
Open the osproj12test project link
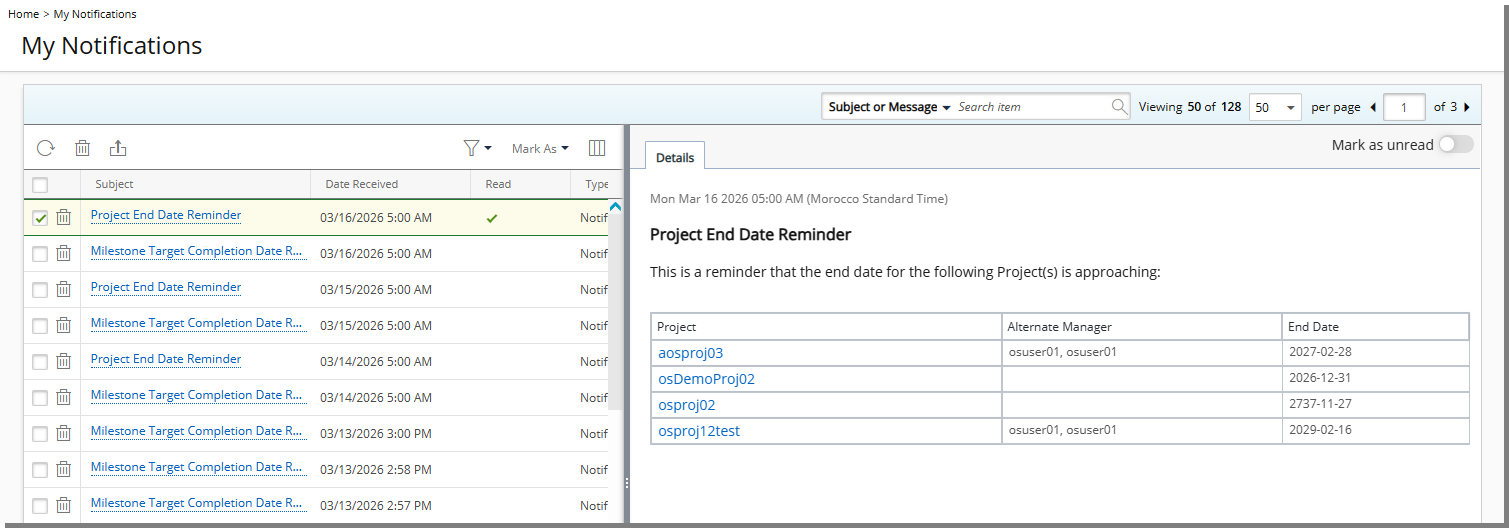[x=698, y=431]
